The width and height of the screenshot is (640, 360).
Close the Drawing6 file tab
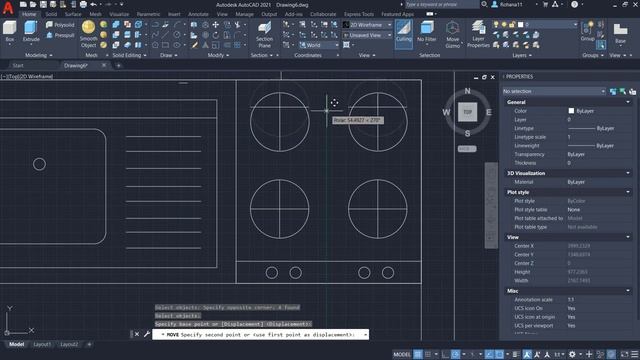[104, 65]
